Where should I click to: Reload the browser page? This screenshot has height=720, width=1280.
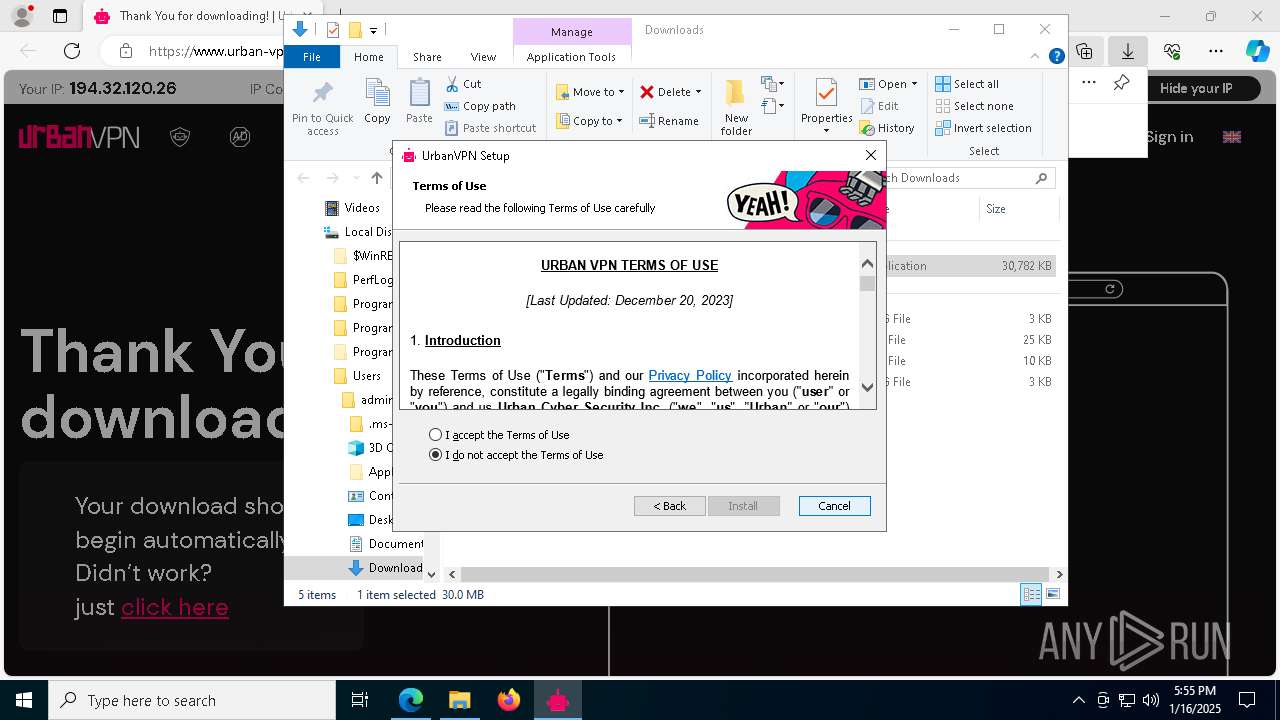click(x=72, y=51)
